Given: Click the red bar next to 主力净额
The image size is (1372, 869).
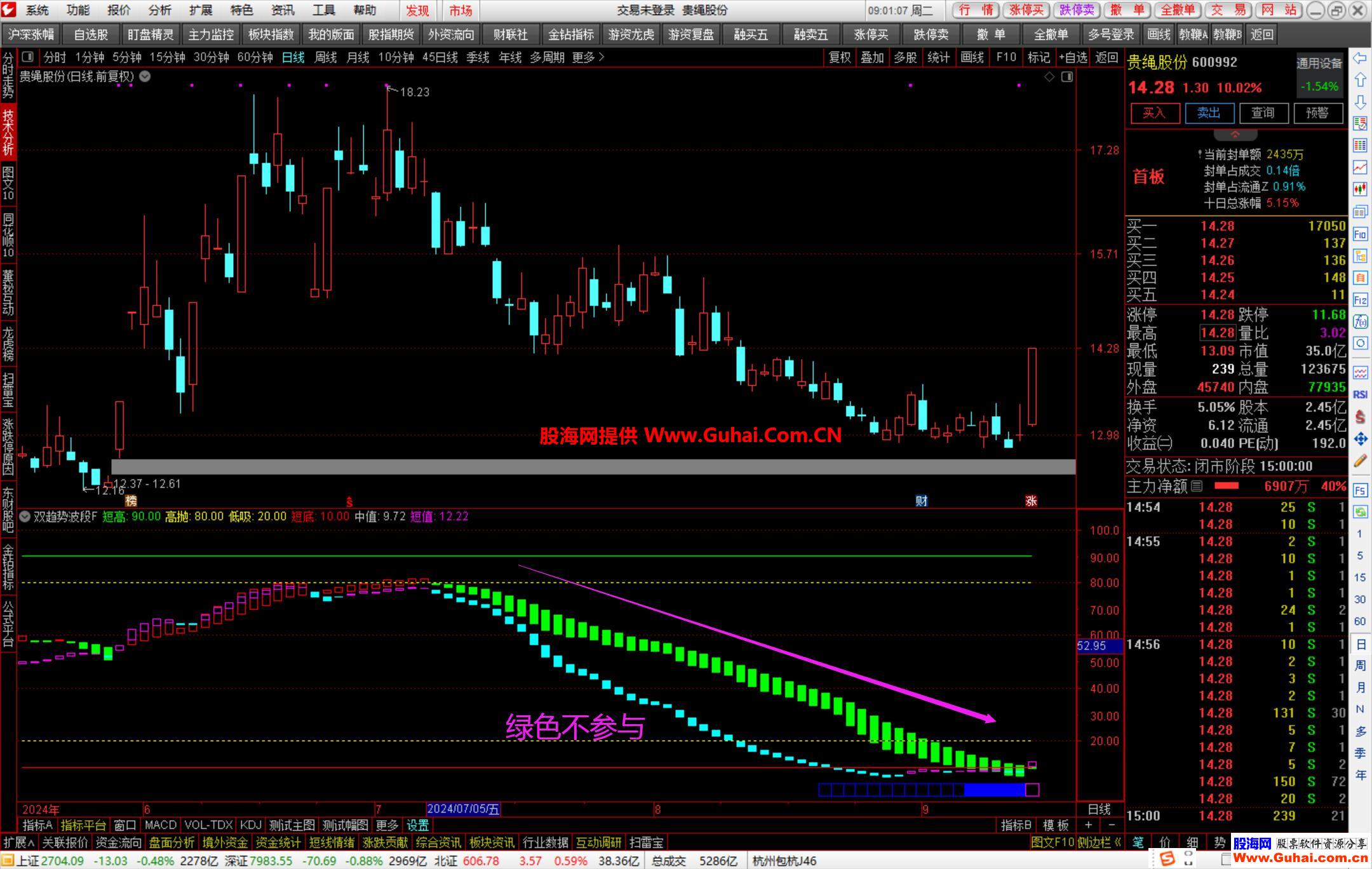Looking at the screenshot, I should coord(1227,486).
